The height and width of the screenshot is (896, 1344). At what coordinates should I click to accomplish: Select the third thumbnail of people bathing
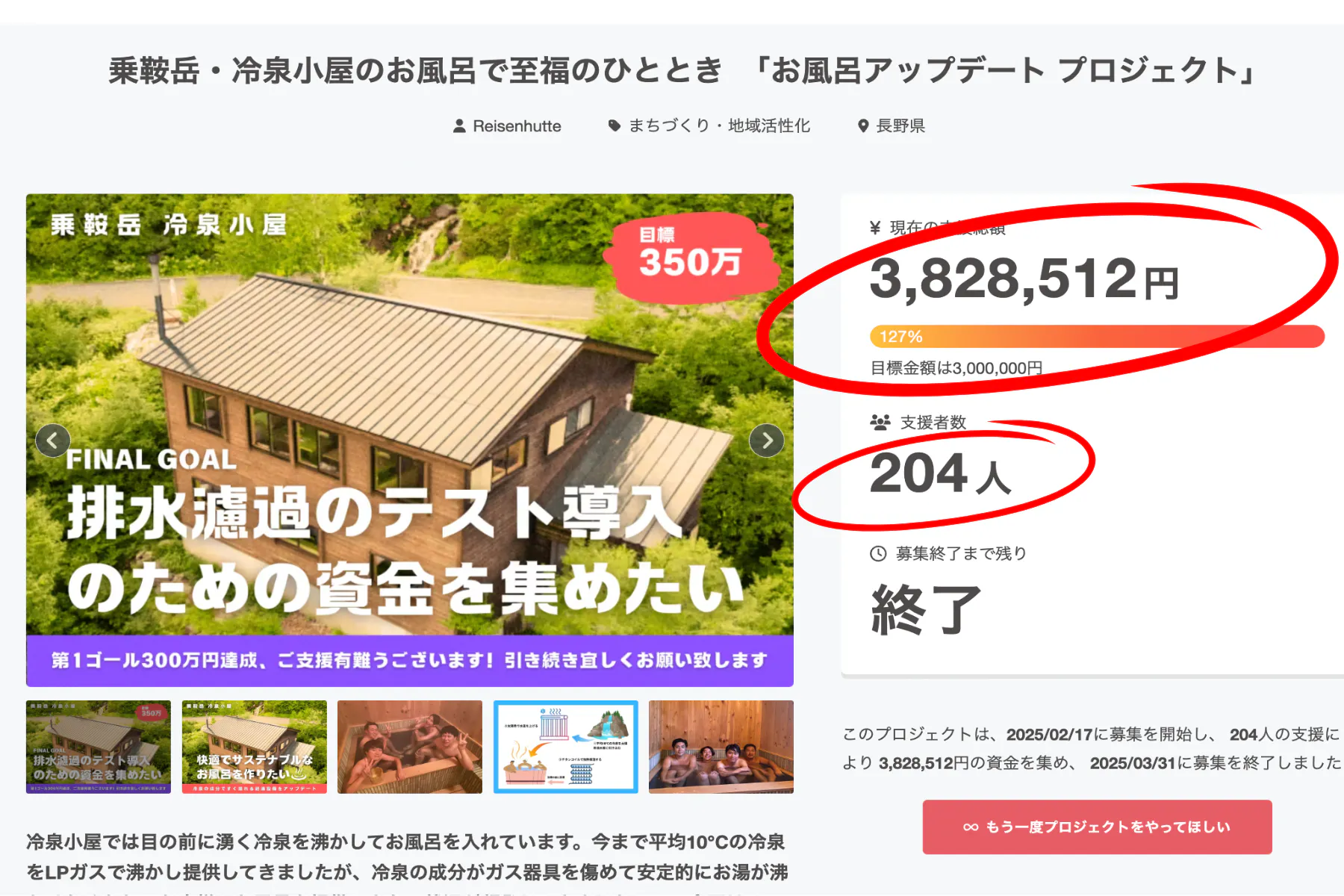410,747
